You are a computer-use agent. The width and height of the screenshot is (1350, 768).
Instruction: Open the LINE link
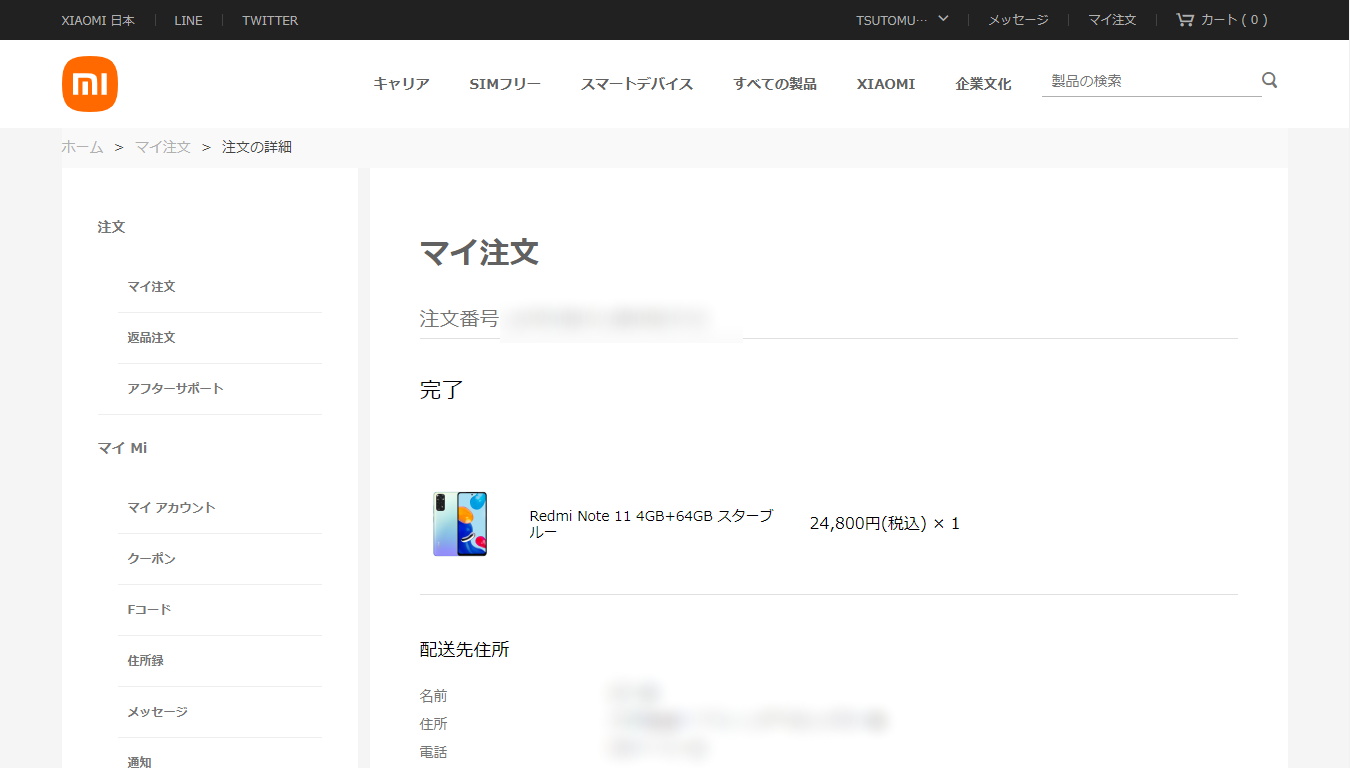coord(188,20)
